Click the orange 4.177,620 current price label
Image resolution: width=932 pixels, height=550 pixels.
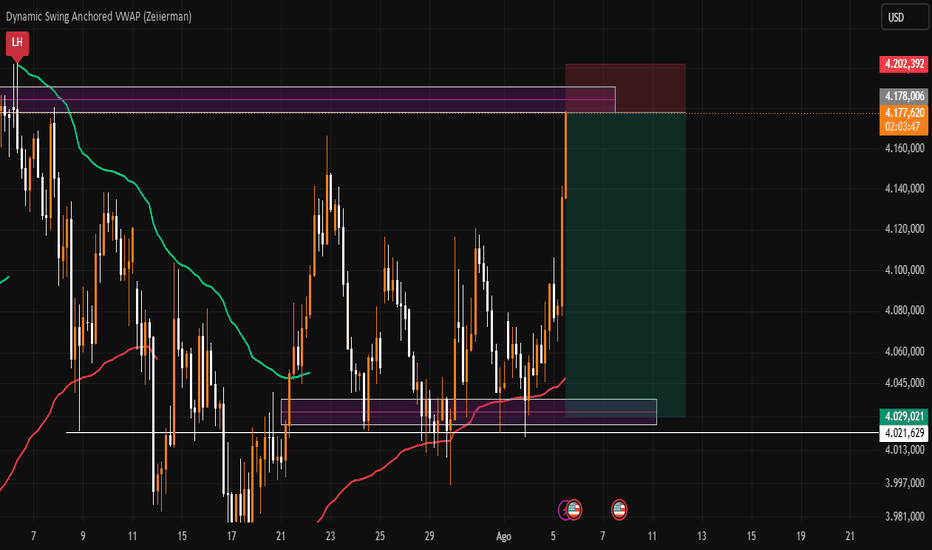point(903,112)
